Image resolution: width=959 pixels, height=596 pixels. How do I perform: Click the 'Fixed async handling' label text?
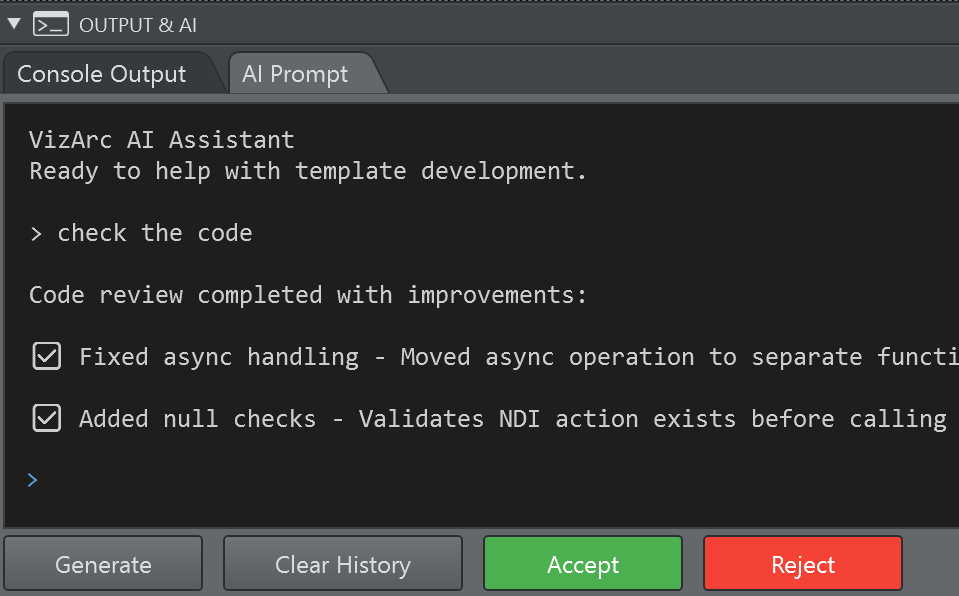coord(218,356)
